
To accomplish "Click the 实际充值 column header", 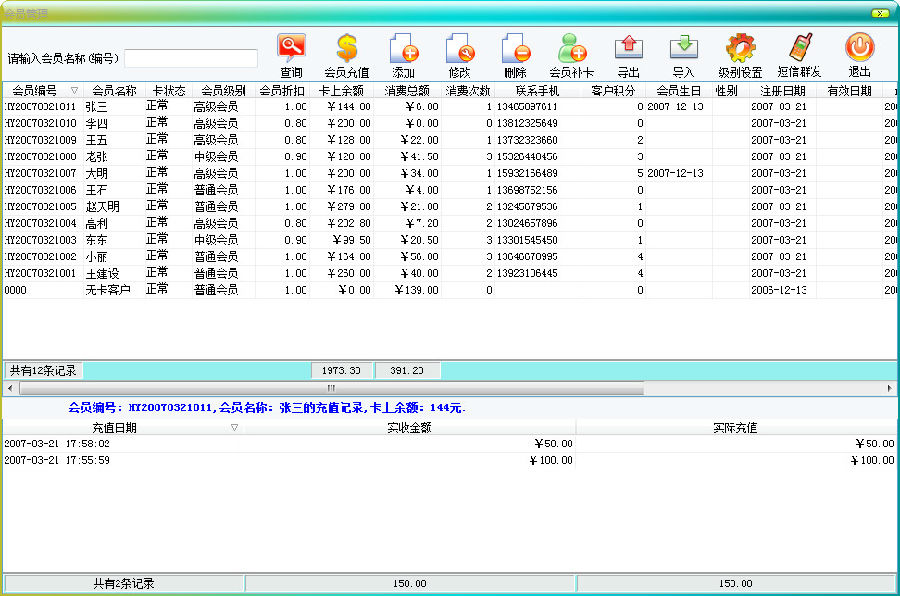I will [735, 427].
